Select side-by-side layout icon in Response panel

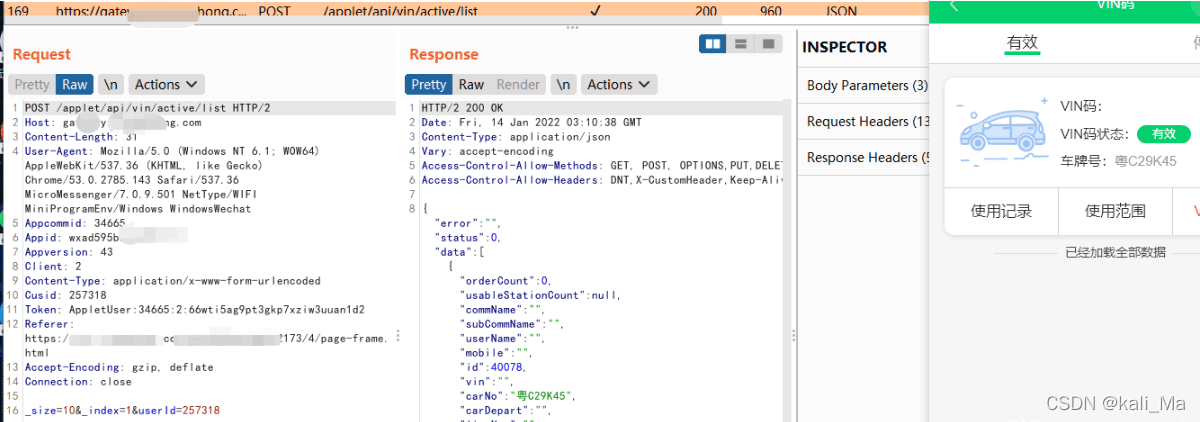click(x=713, y=44)
